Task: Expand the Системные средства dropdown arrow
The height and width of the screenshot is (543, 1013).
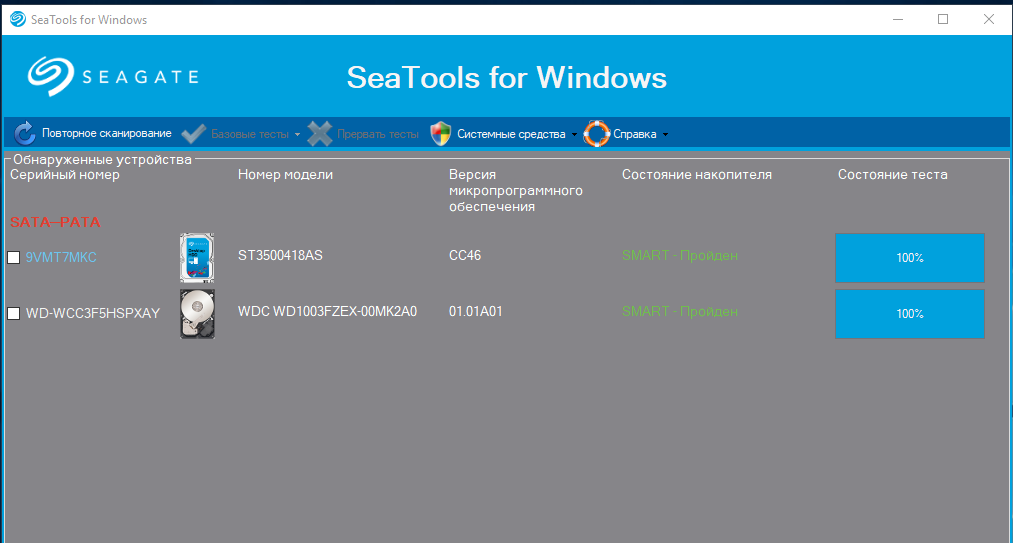Action: pos(574,135)
